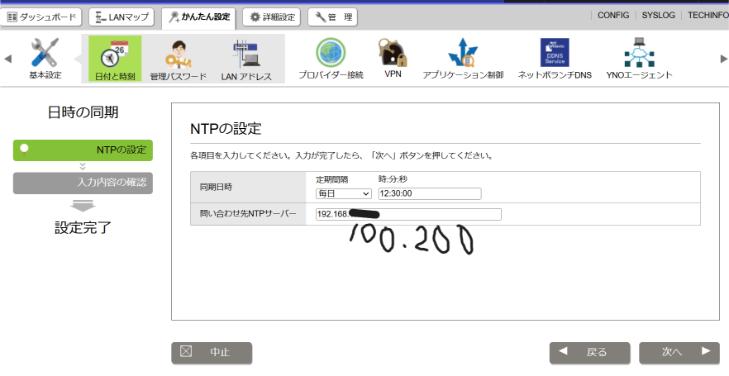Click the 戻る button
729x376 pixels.
click(x=590, y=353)
